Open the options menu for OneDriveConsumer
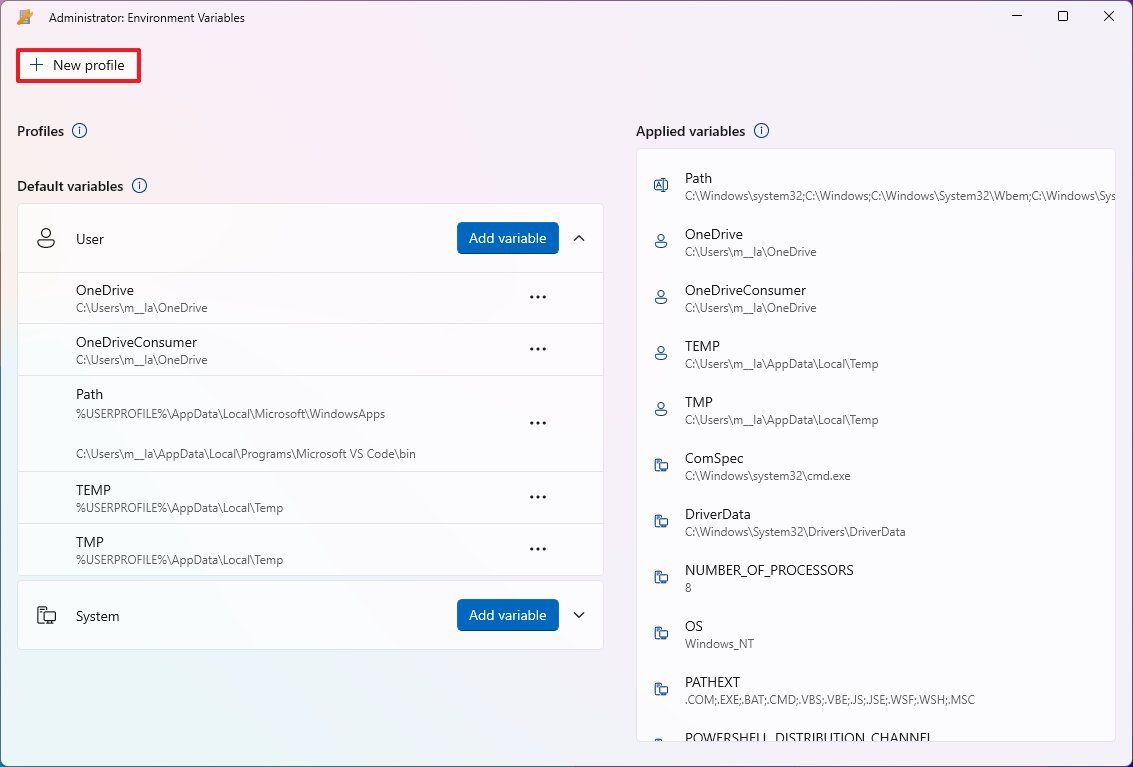The width and height of the screenshot is (1133, 767). 538,349
